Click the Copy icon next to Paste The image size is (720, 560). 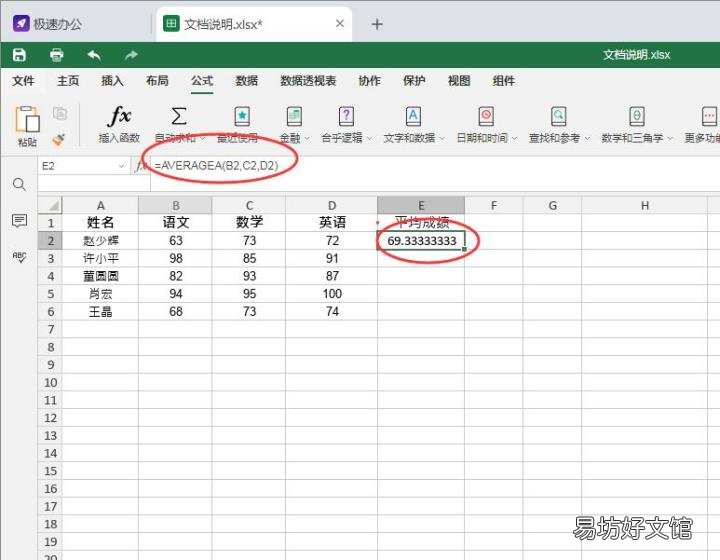click(x=60, y=113)
